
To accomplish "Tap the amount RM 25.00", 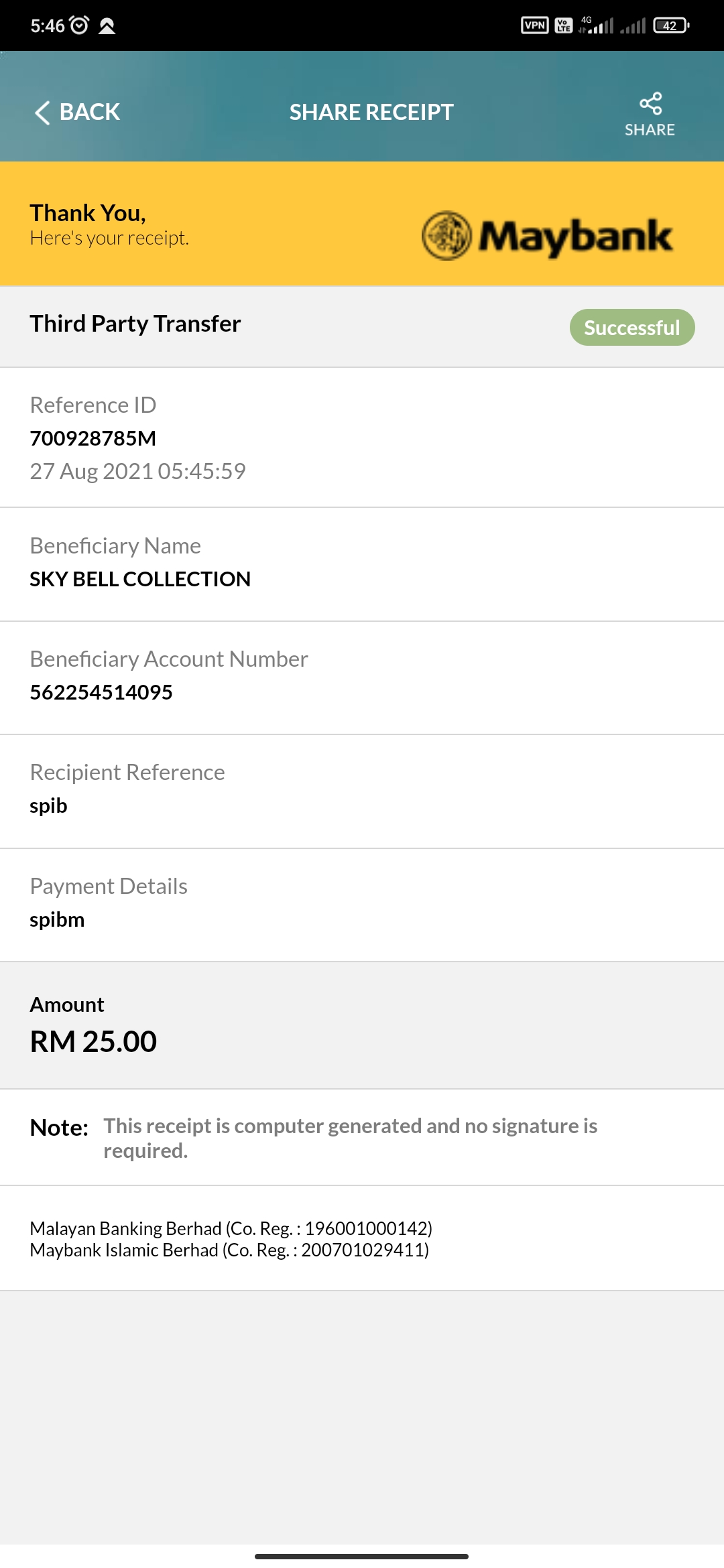I will [93, 1041].
